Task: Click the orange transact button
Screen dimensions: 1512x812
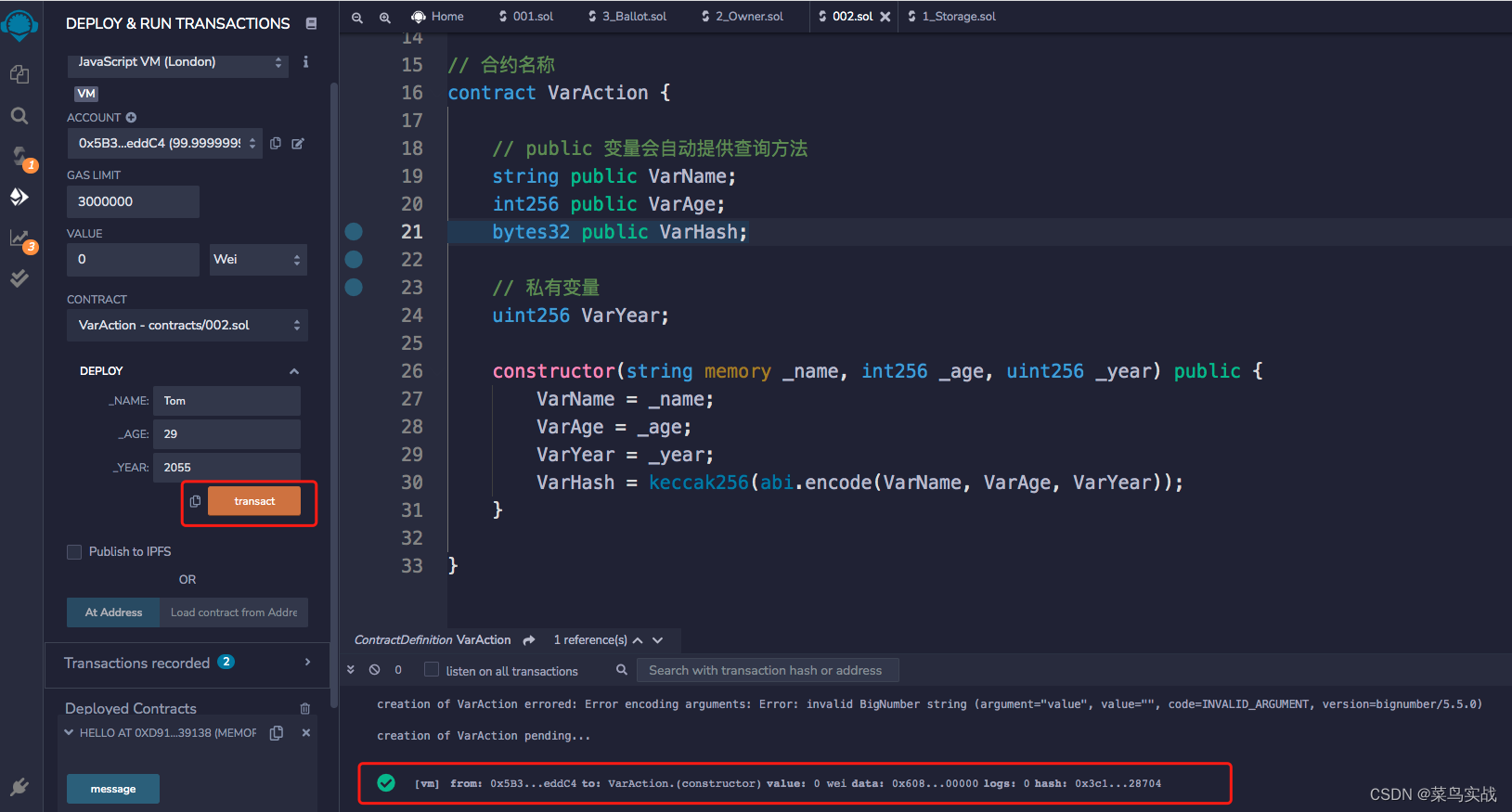Action: [254, 501]
